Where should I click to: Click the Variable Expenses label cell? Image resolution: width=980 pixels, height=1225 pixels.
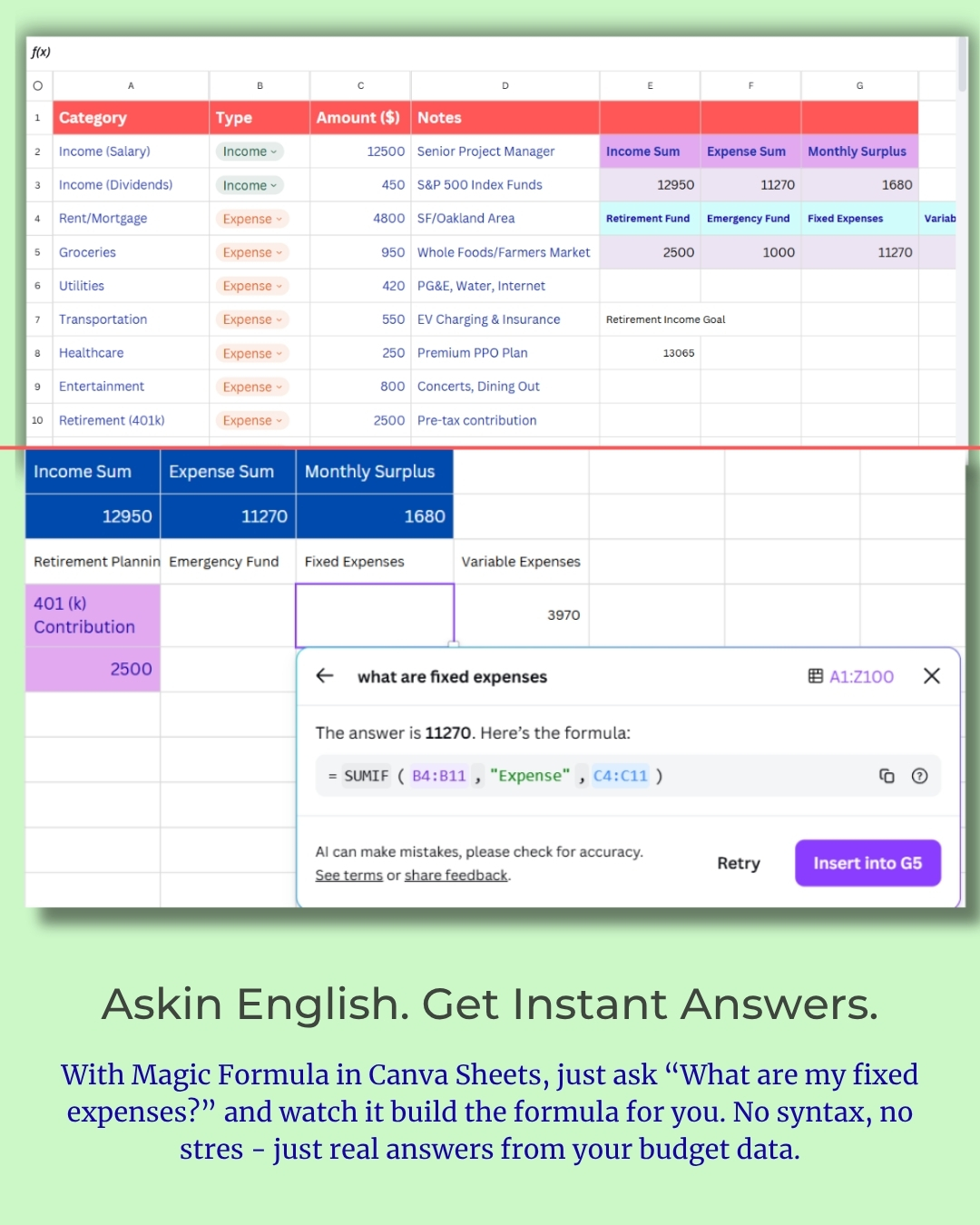tap(521, 562)
